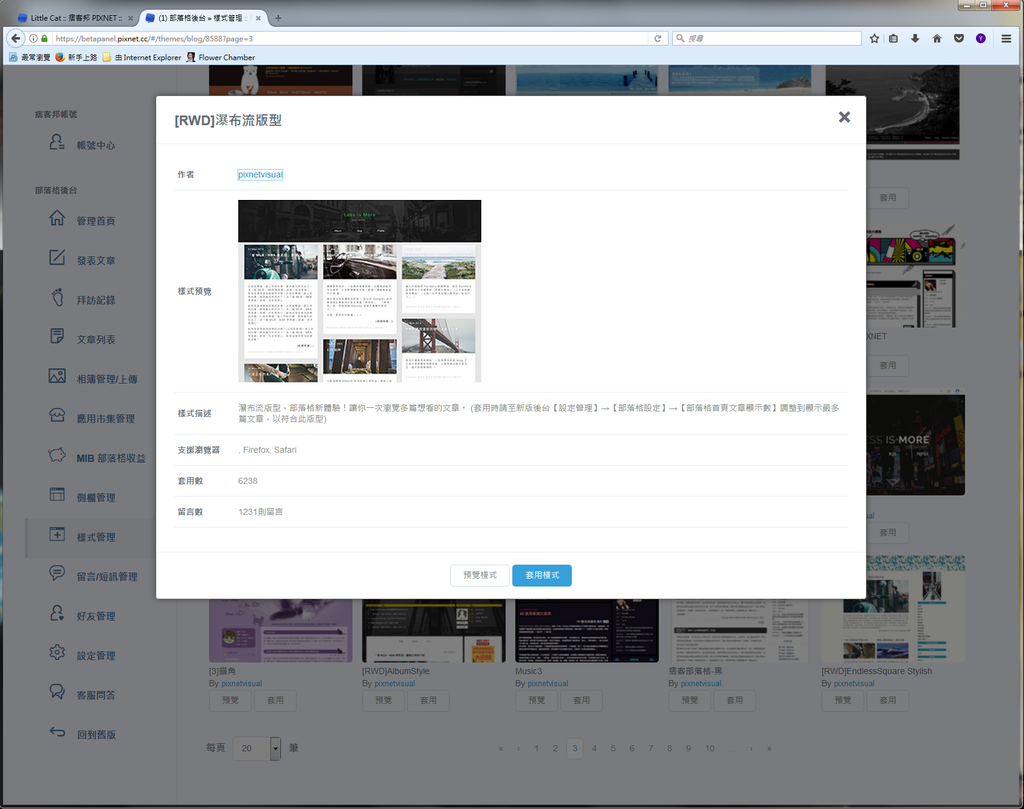Open 好友管理 person icon
Image resolution: width=1024 pixels, height=809 pixels.
click(57, 613)
